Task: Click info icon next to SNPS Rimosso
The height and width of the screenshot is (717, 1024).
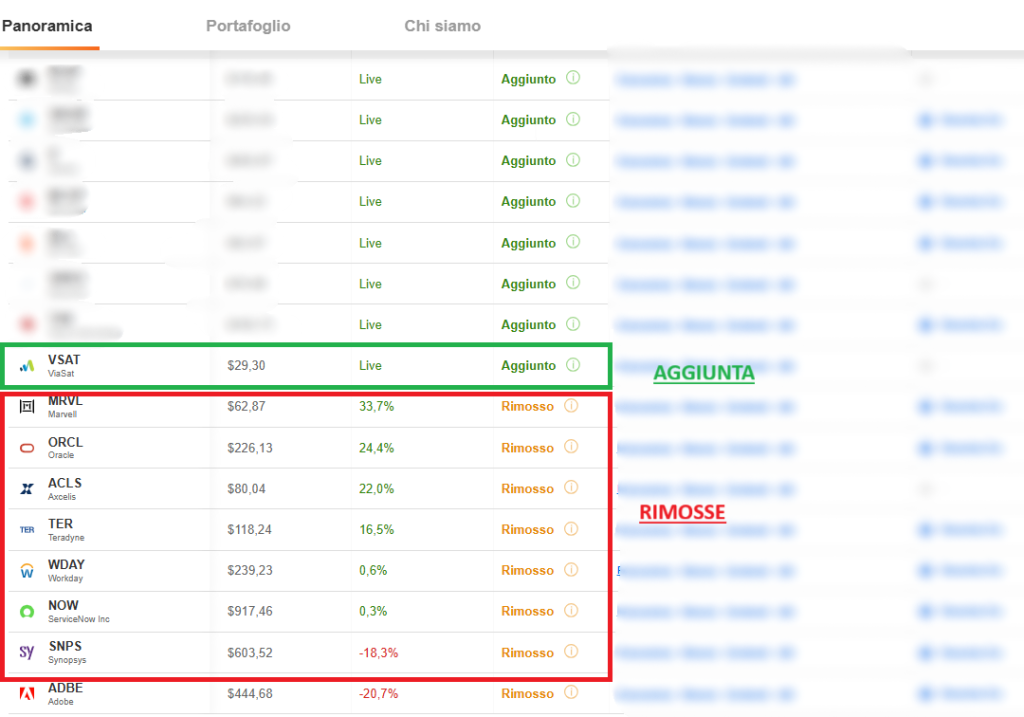Action: pos(571,652)
